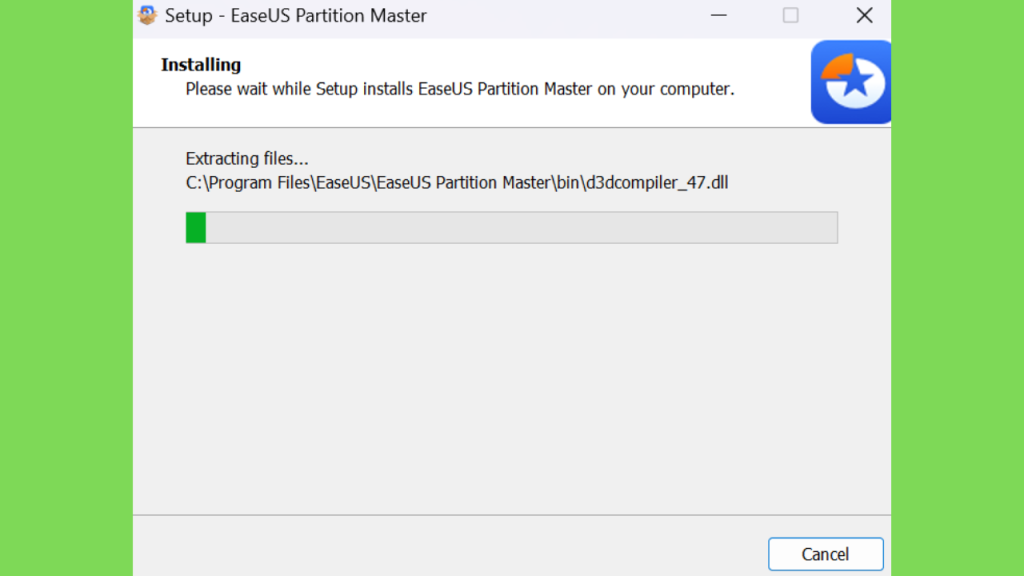Minimize the Setup window
Image resolution: width=1024 pixels, height=576 pixels.
pyautogui.click(x=718, y=15)
